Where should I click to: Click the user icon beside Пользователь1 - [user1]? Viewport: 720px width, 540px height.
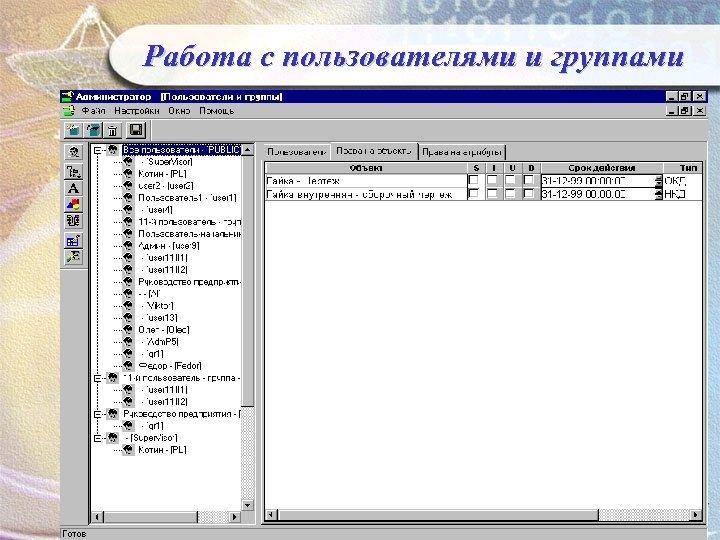(128, 197)
